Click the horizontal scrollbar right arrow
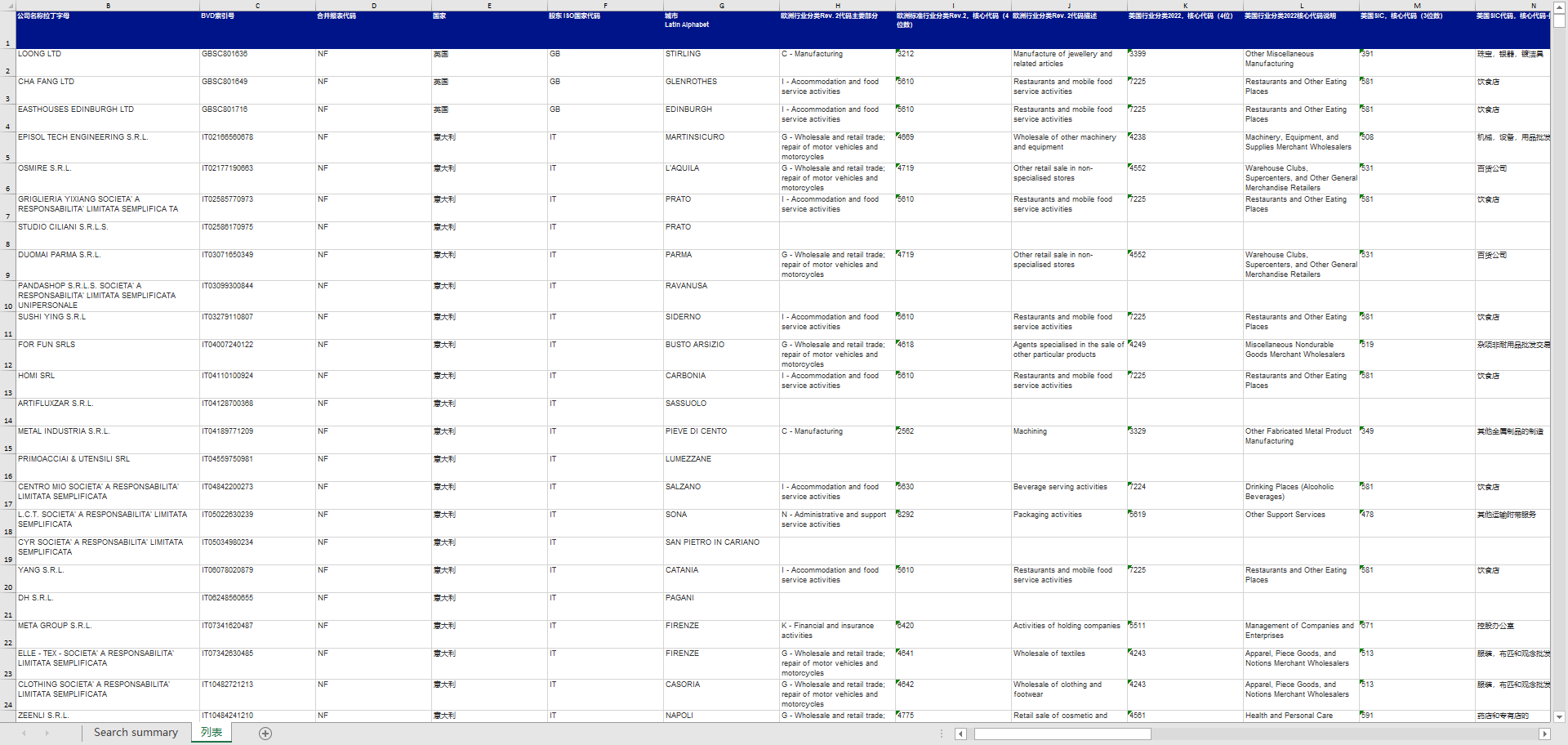 pos(1543,734)
